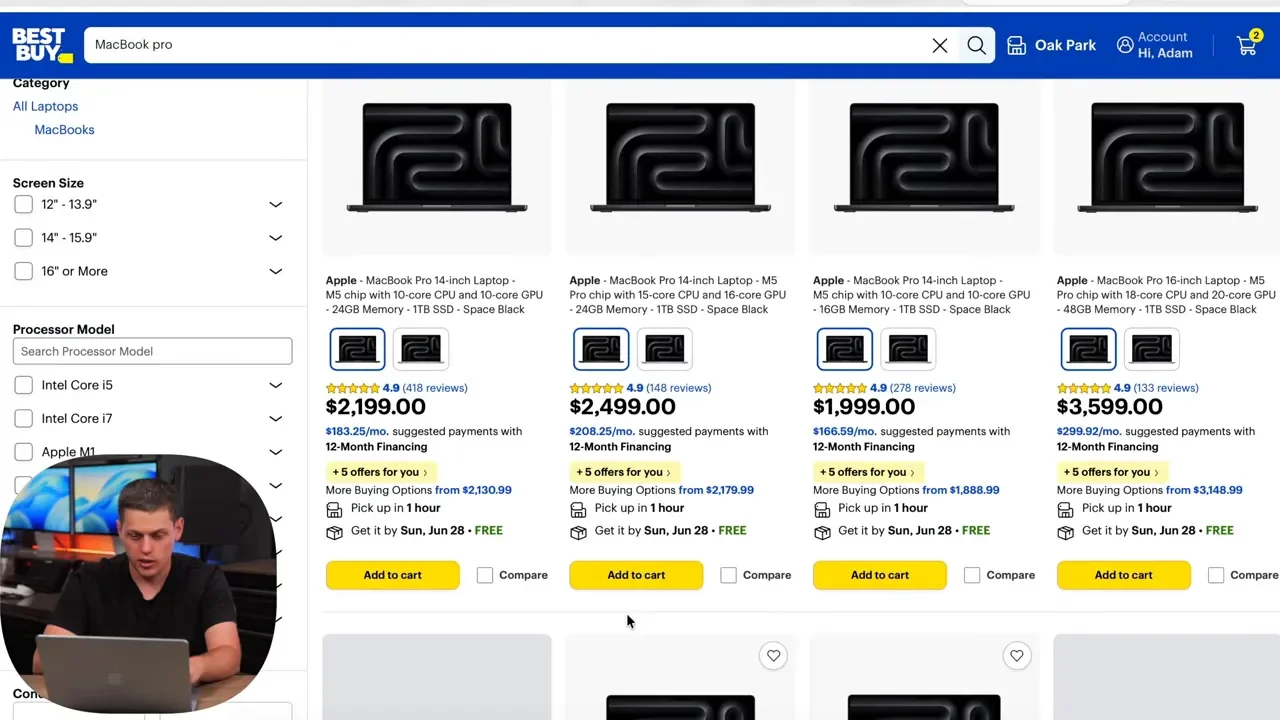This screenshot has width=1280, height=720.
Task: Tick Compare for the $2,199.00 MacBook
Action: coord(485,575)
